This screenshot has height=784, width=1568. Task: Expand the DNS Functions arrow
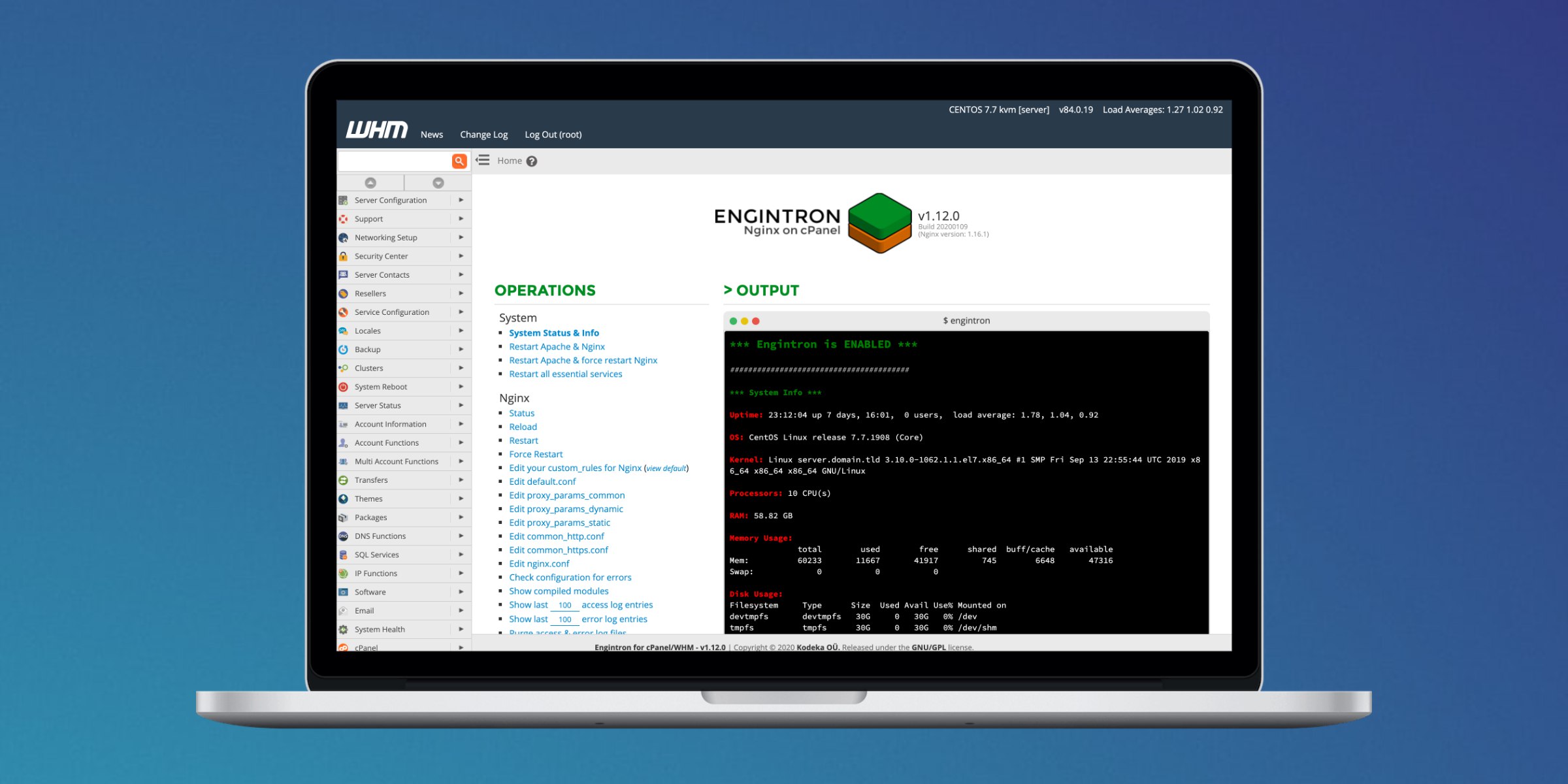click(x=461, y=536)
